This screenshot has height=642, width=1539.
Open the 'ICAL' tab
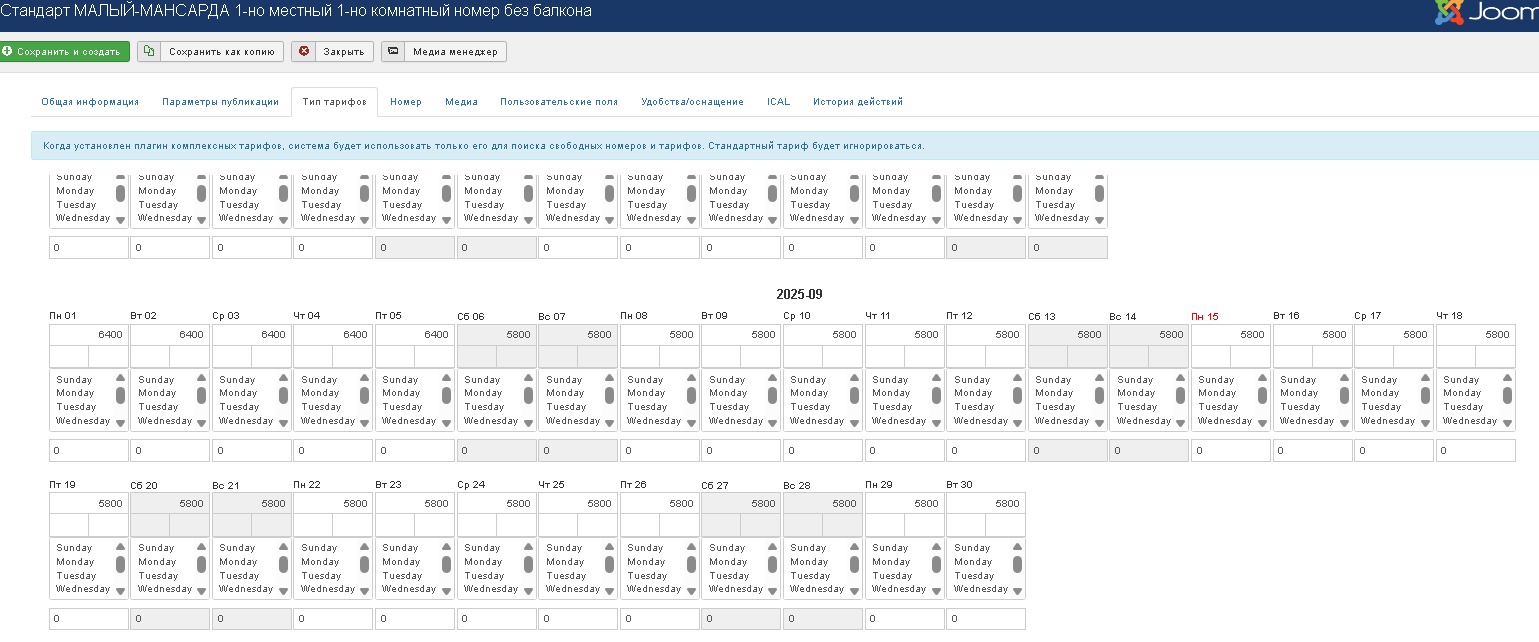click(x=778, y=102)
